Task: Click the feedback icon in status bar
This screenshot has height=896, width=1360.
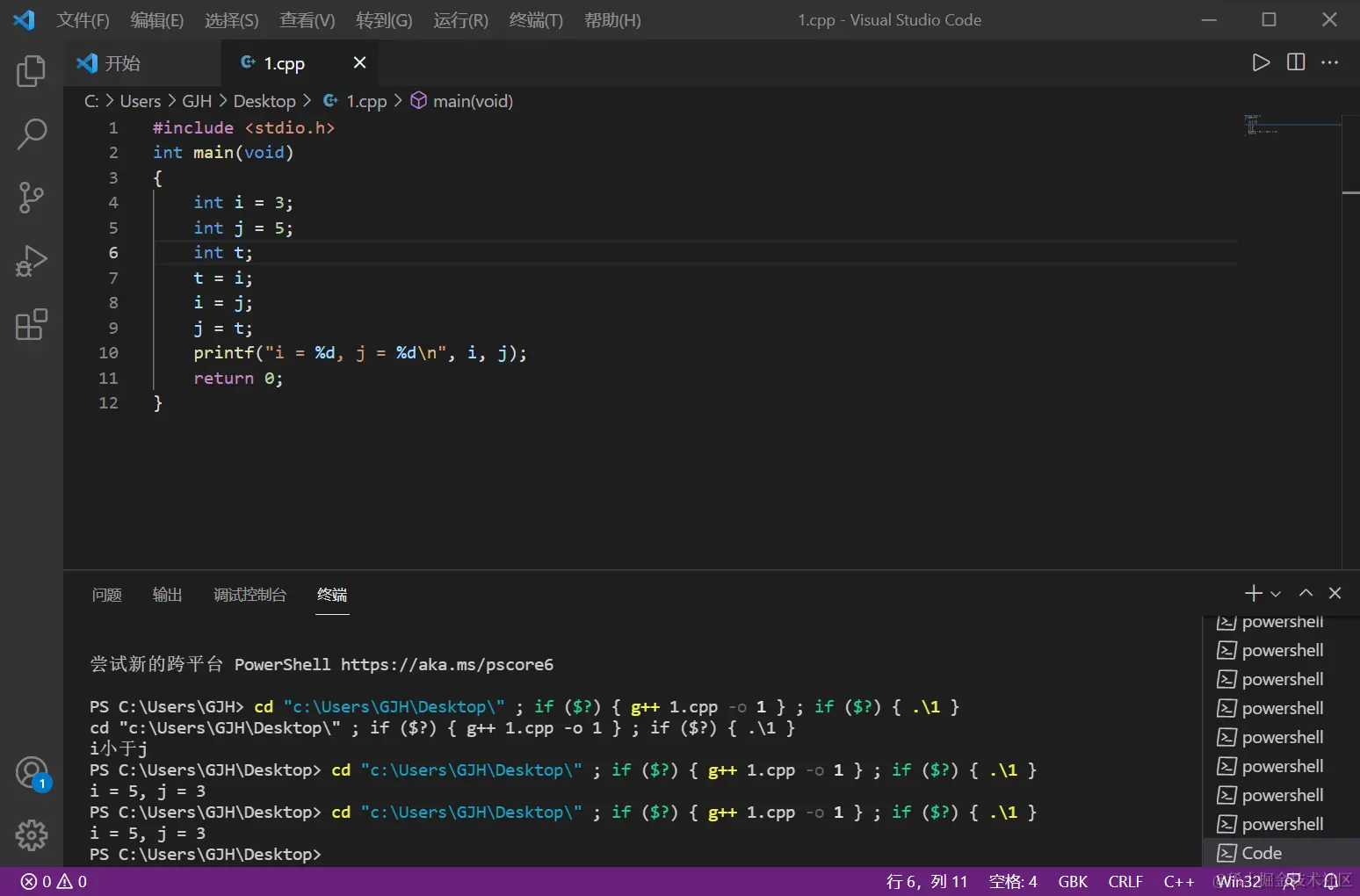Action: coord(1292,881)
